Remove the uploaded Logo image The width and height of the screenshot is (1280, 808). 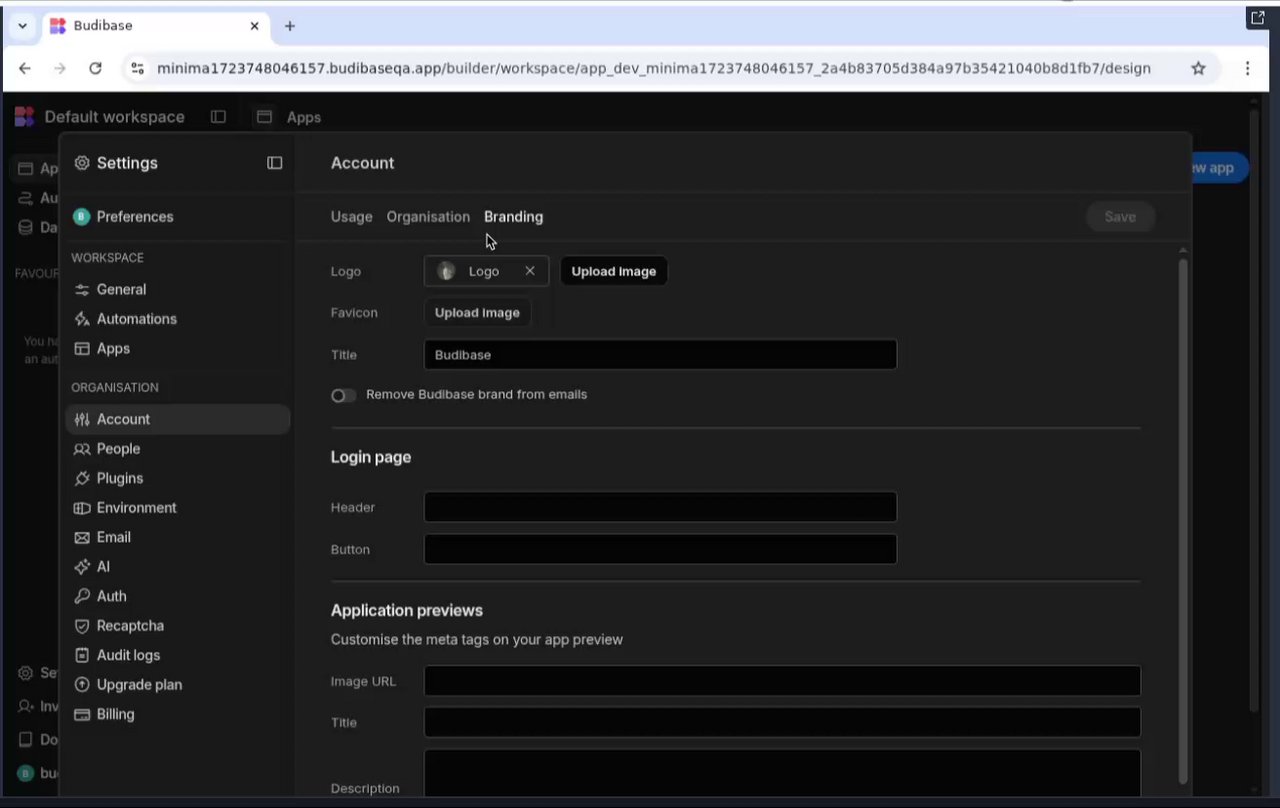tap(530, 271)
